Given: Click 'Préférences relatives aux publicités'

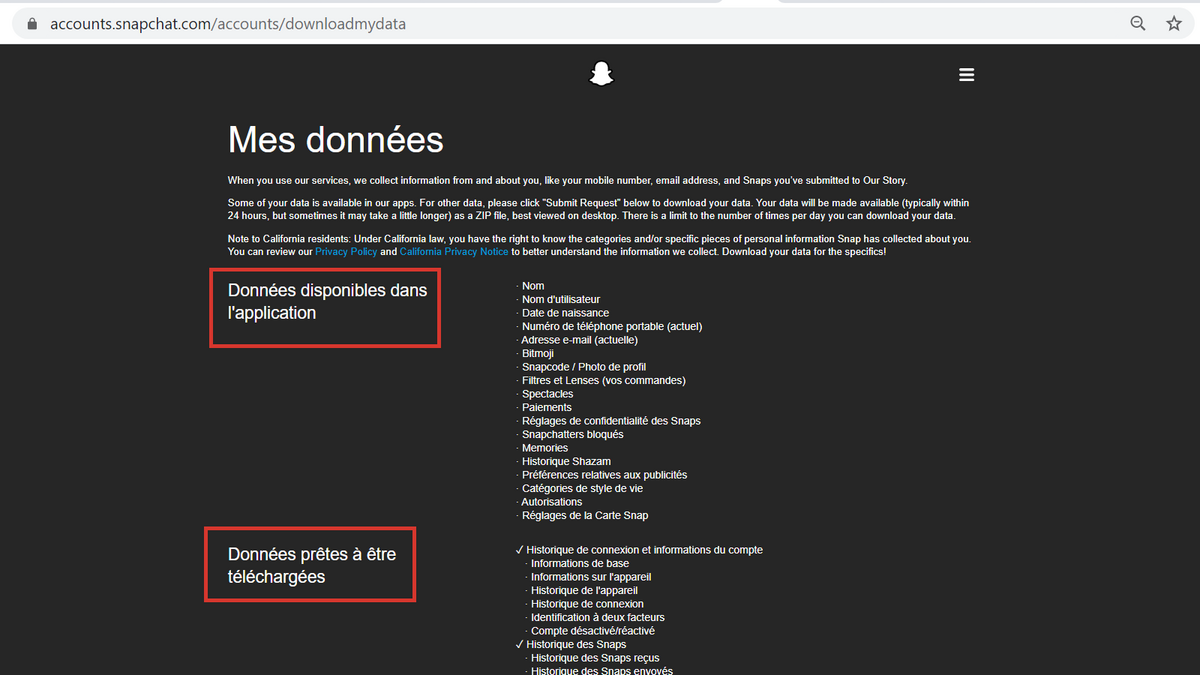Looking at the screenshot, I should [x=603, y=475].
